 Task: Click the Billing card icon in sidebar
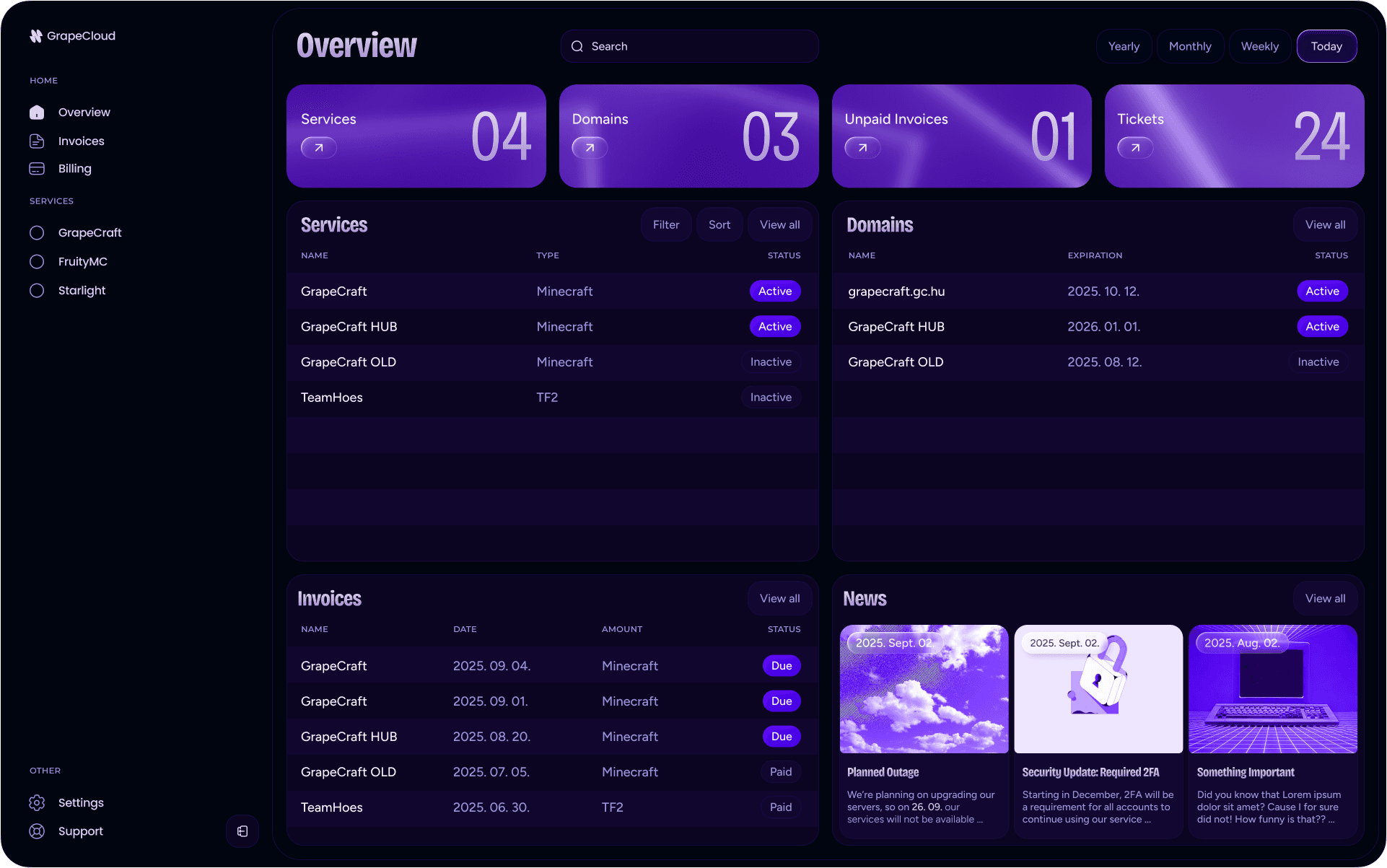point(37,169)
